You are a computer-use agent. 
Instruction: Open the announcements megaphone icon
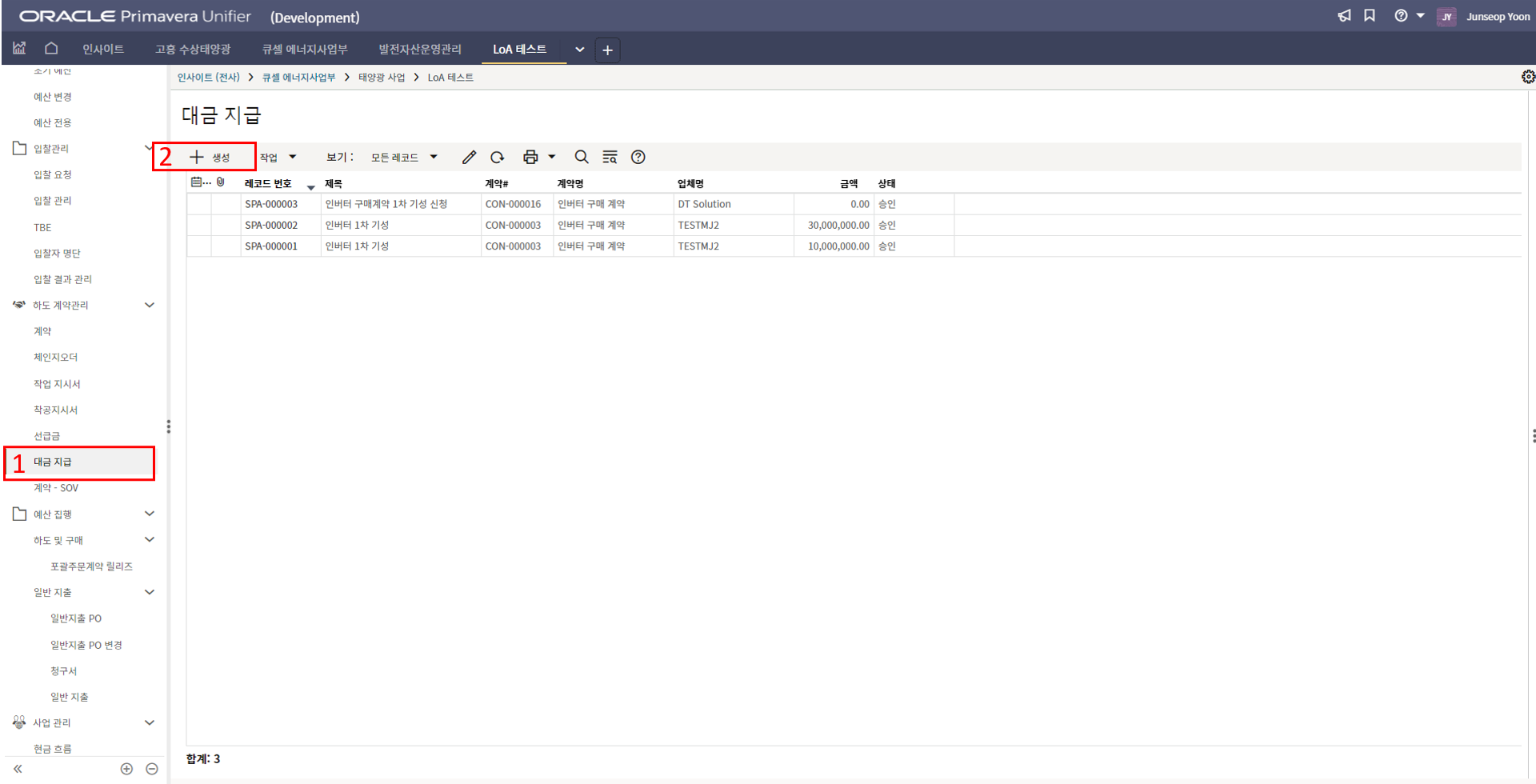point(1344,16)
